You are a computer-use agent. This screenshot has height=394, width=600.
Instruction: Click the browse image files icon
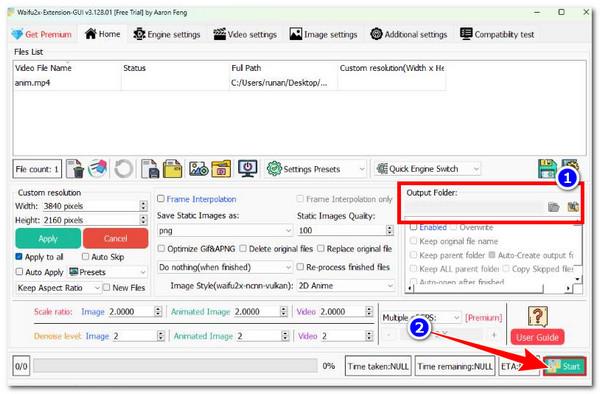(199, 169)
